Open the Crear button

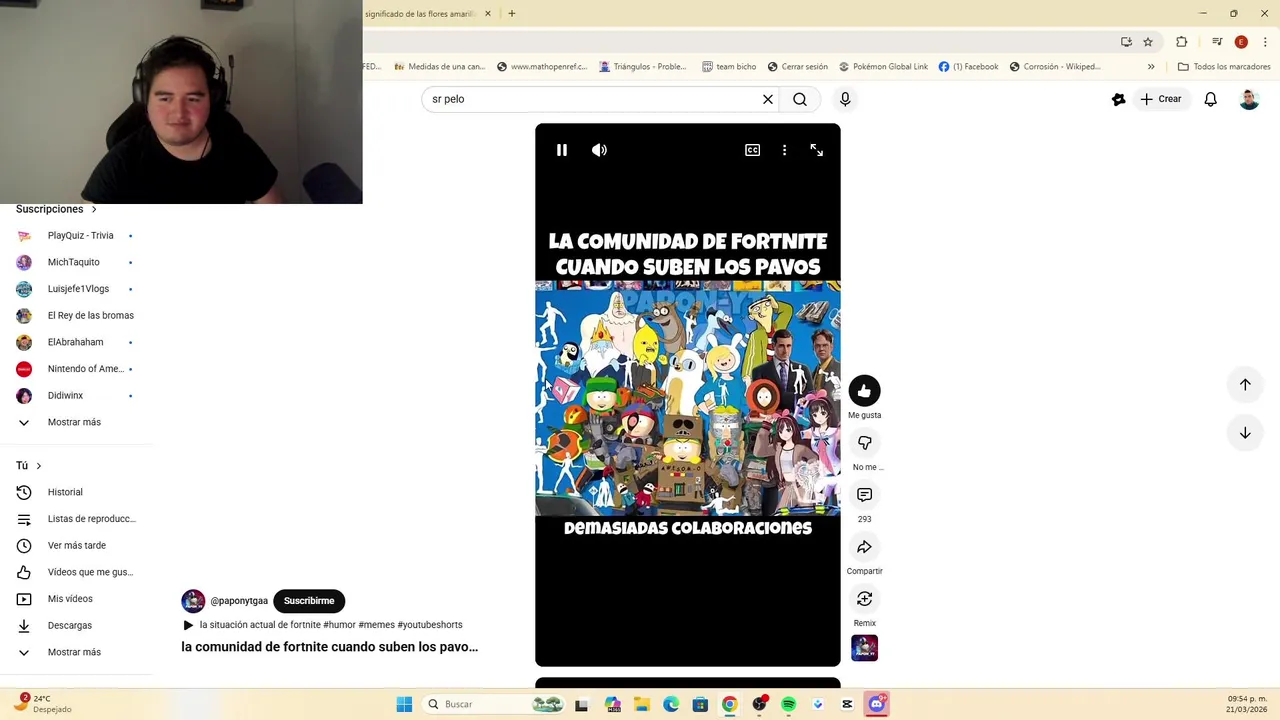[x=1160, y=99]
